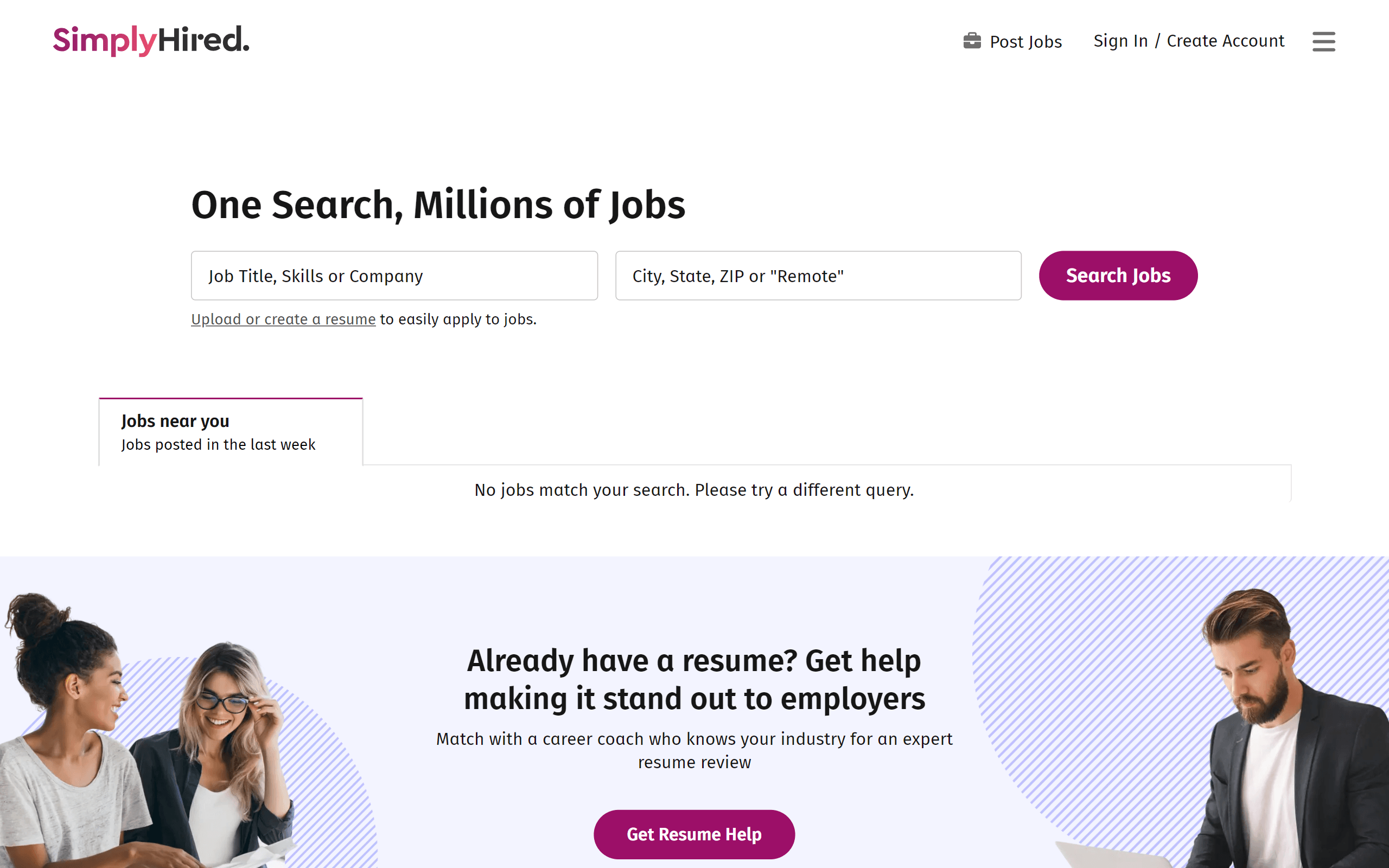Click the briefcase Post Jobs icon

pyautogui.click(x=972, y=41)
